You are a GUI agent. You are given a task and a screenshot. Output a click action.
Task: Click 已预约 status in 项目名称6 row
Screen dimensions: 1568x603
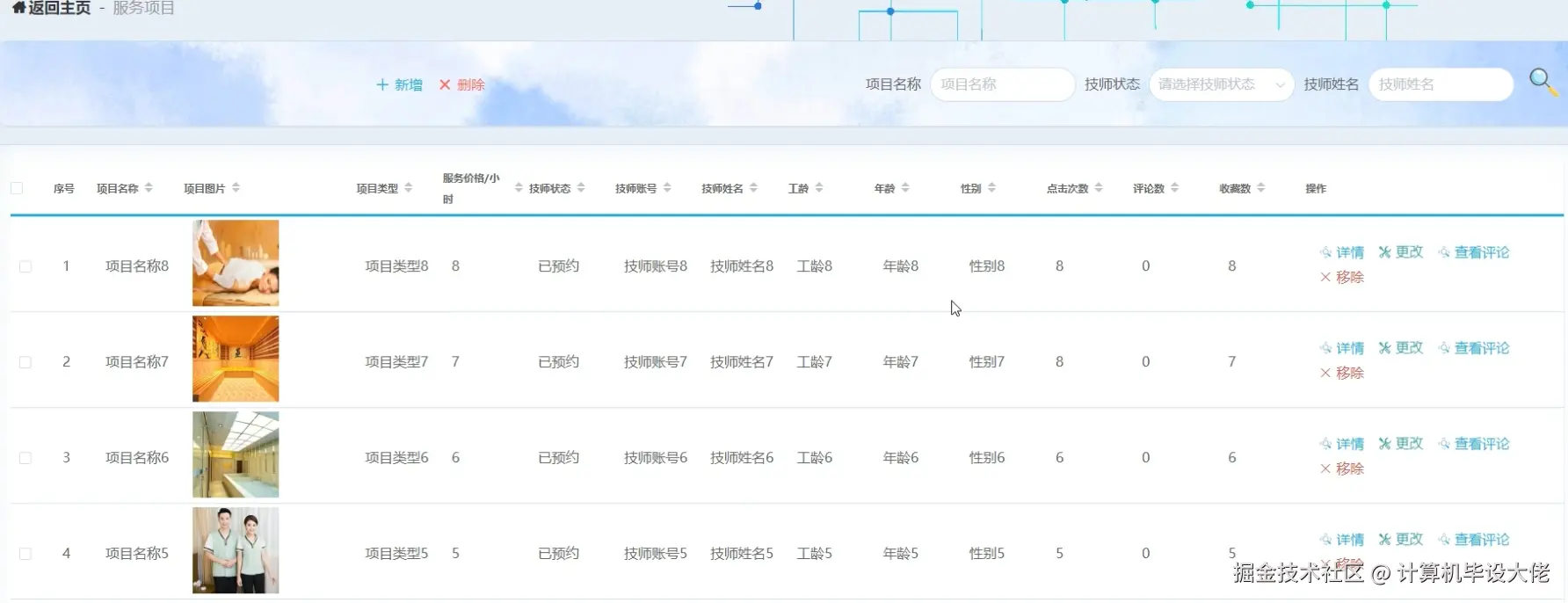558,458
